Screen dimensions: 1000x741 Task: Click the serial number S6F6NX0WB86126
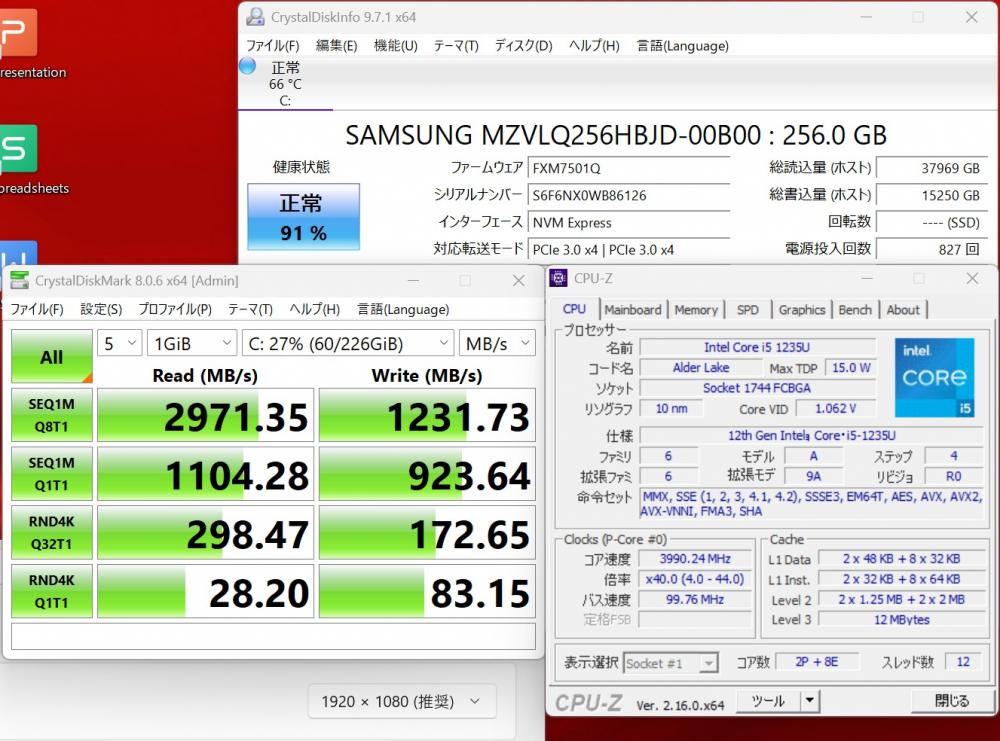[629, 195]
